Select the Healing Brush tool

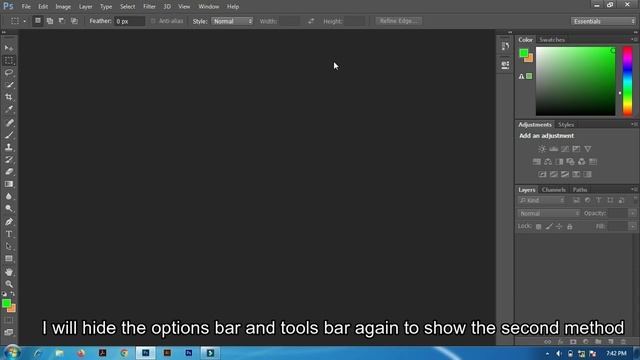(x=9, y=123)
